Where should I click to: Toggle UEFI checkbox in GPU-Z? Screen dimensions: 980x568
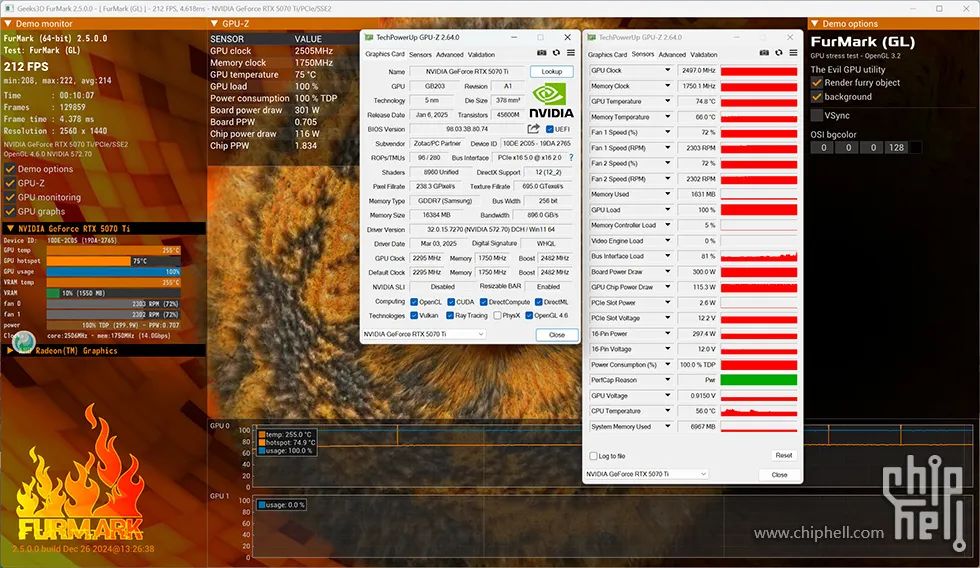click(549, 129)
